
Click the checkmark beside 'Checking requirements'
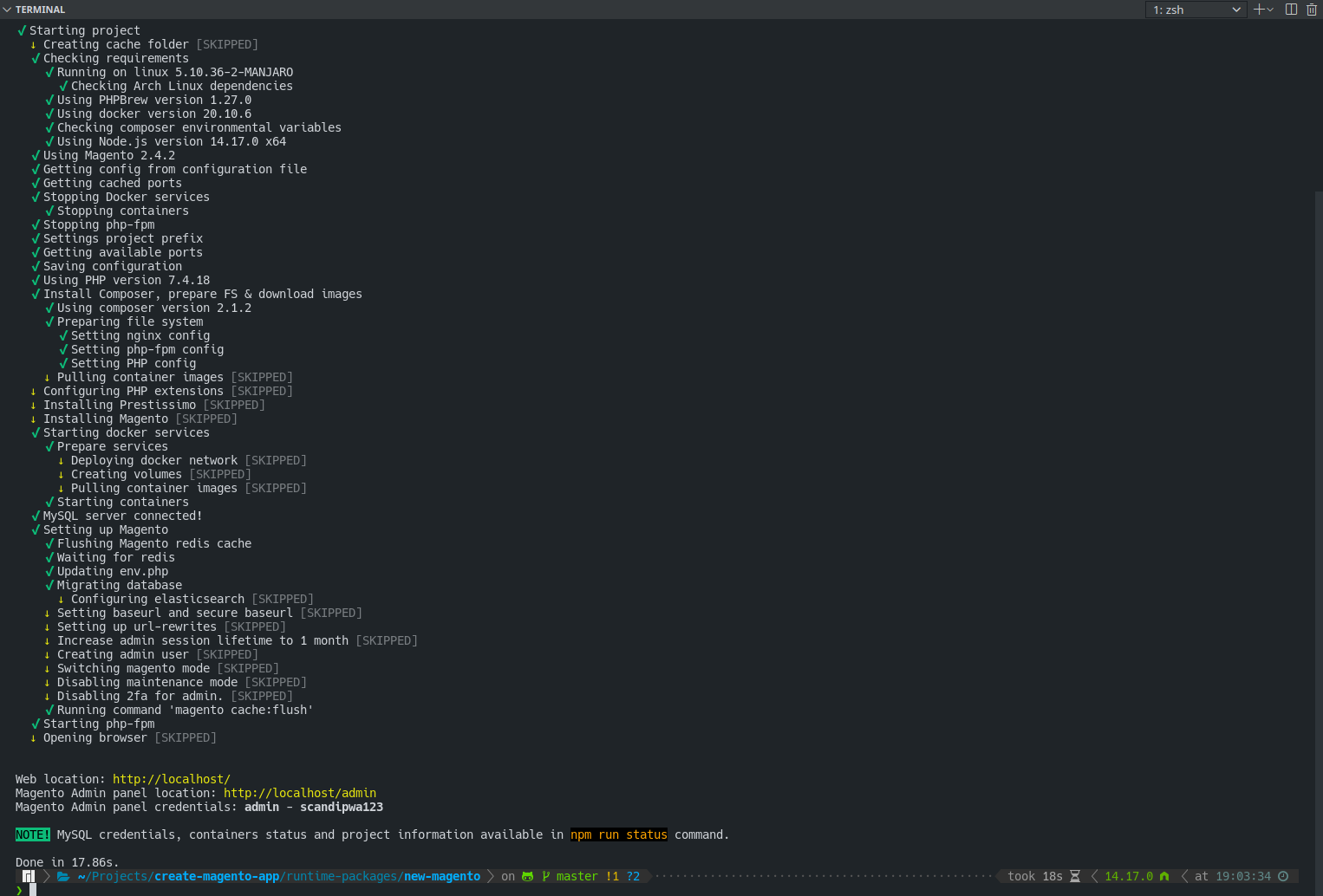pos(36,58)
